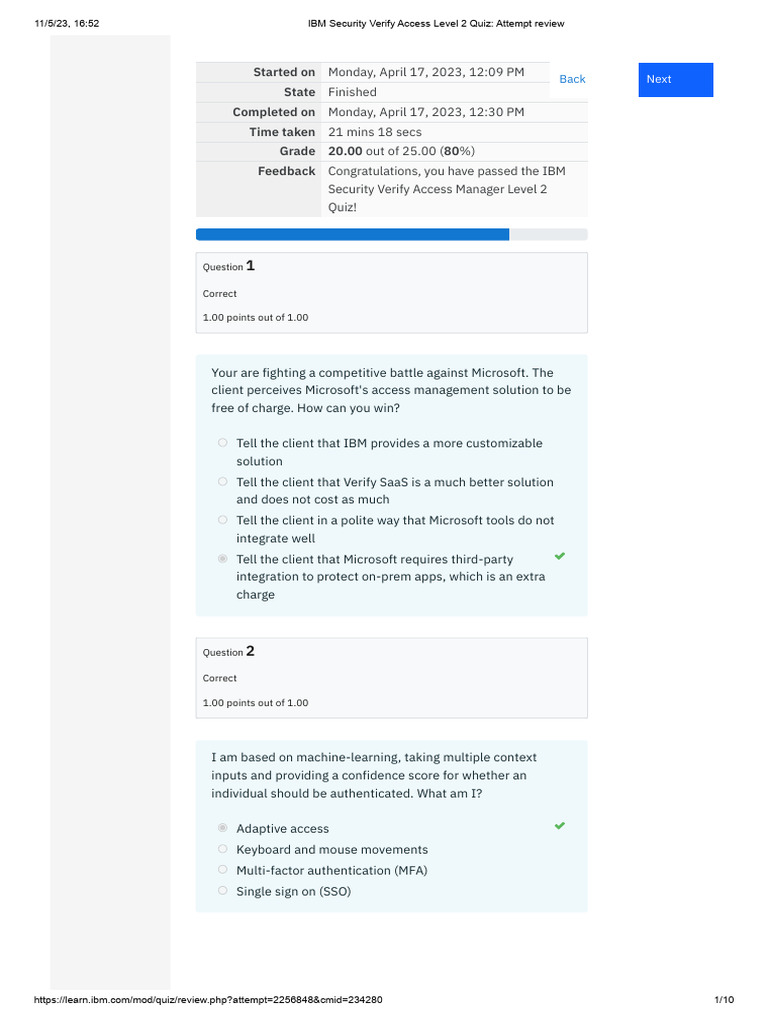The image size is (768, 1024).
Task: Choose Keyboard and mouse movements option
Action: tap(222, 849)
